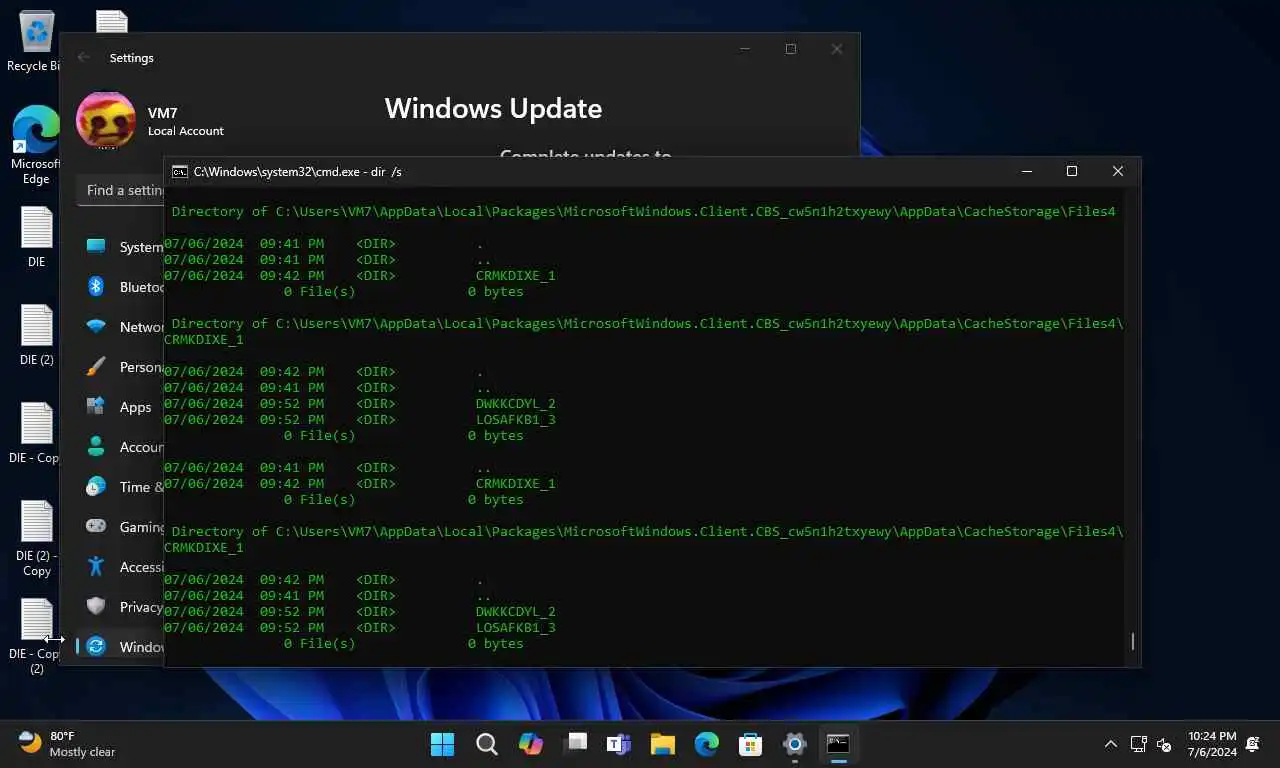Viewport: 1280px width, 768px height.
Task: Open Apps in Settings sidebar
Action: (121, 407)
